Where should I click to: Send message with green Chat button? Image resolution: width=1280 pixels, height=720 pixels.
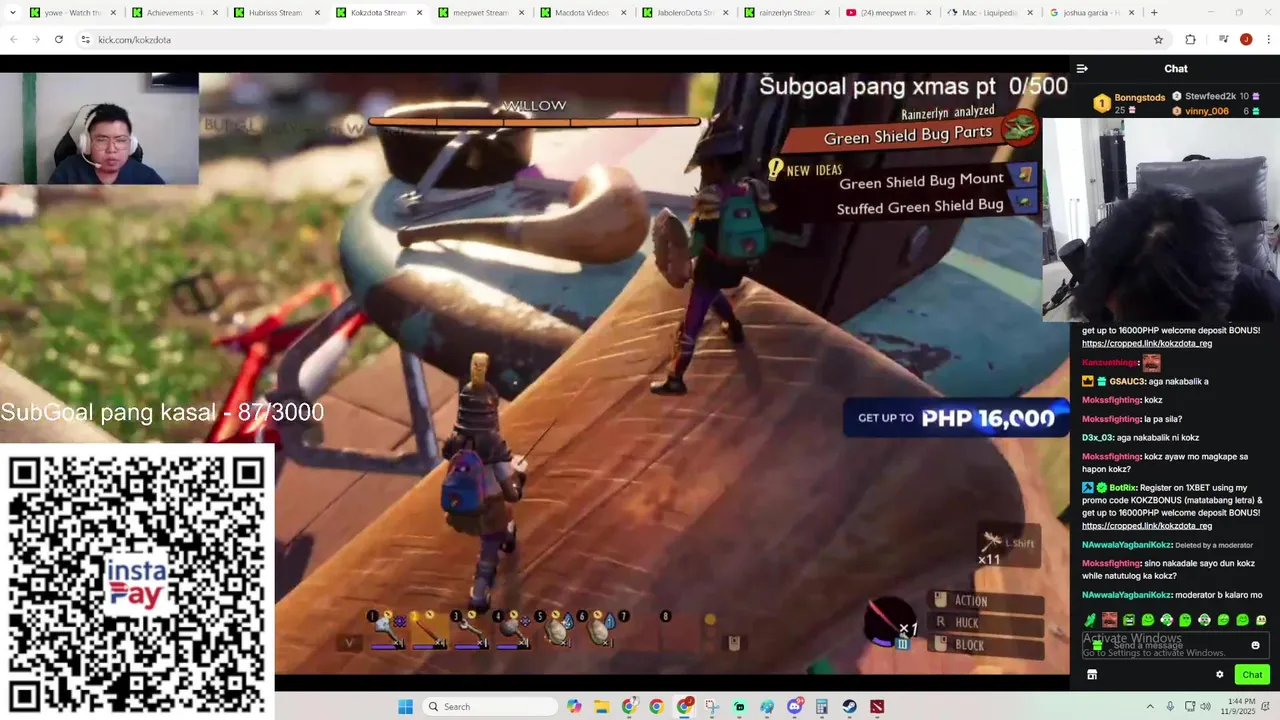pos(1252,675)
